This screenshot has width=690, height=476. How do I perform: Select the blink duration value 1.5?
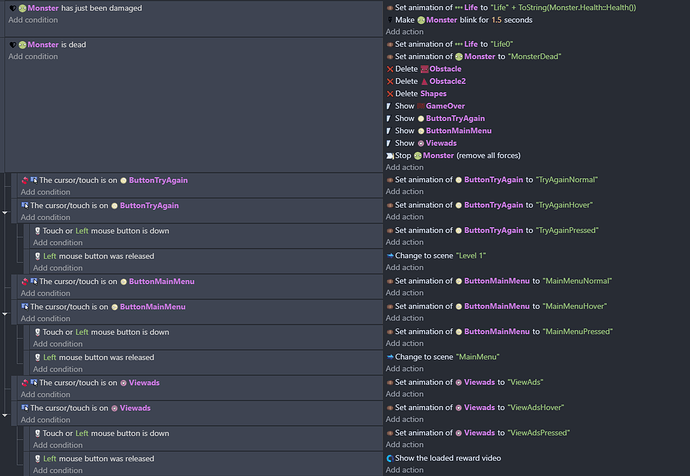[496, 20]
